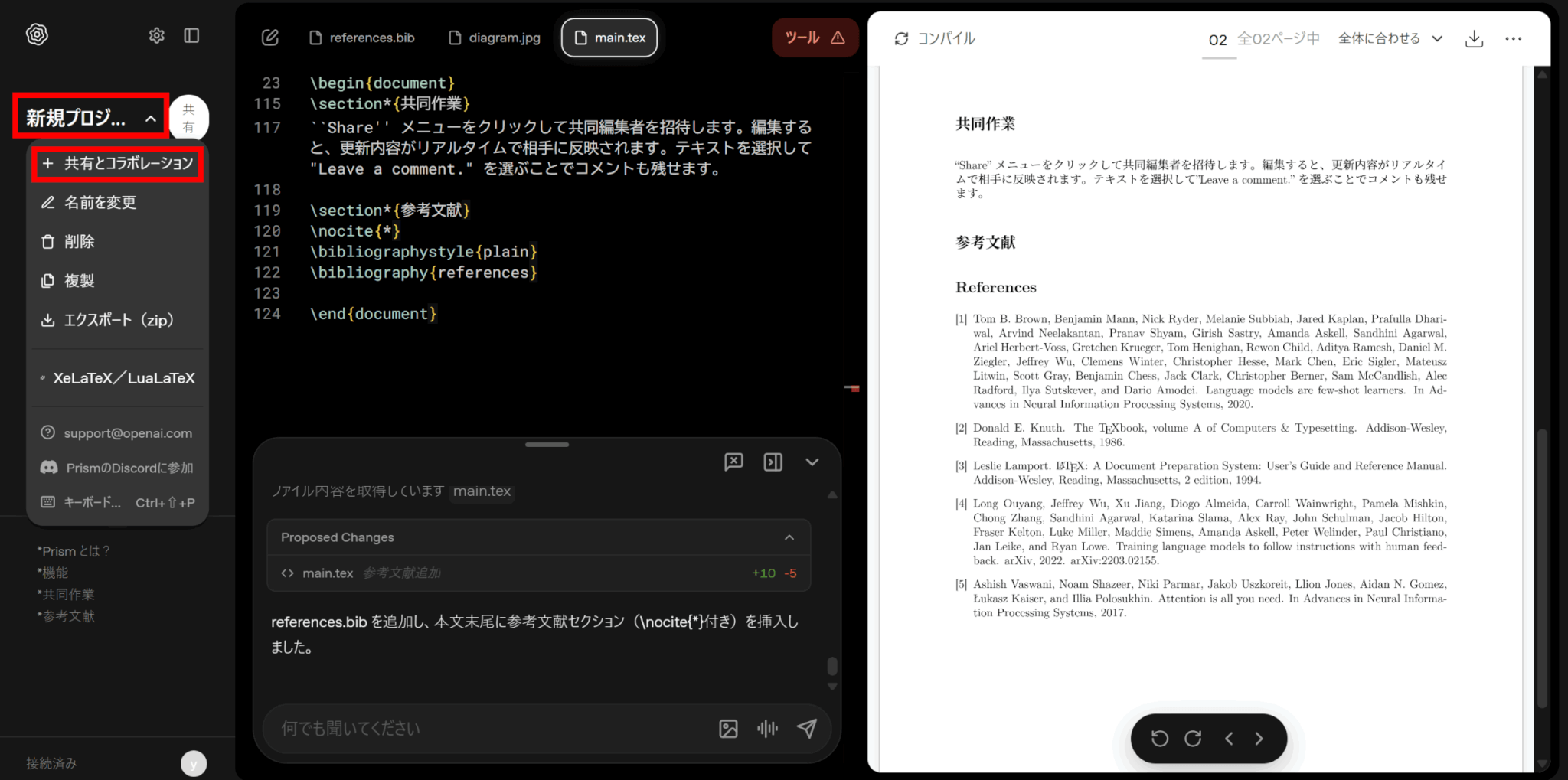Click the red ツール warning button

[x=815, y=38]
